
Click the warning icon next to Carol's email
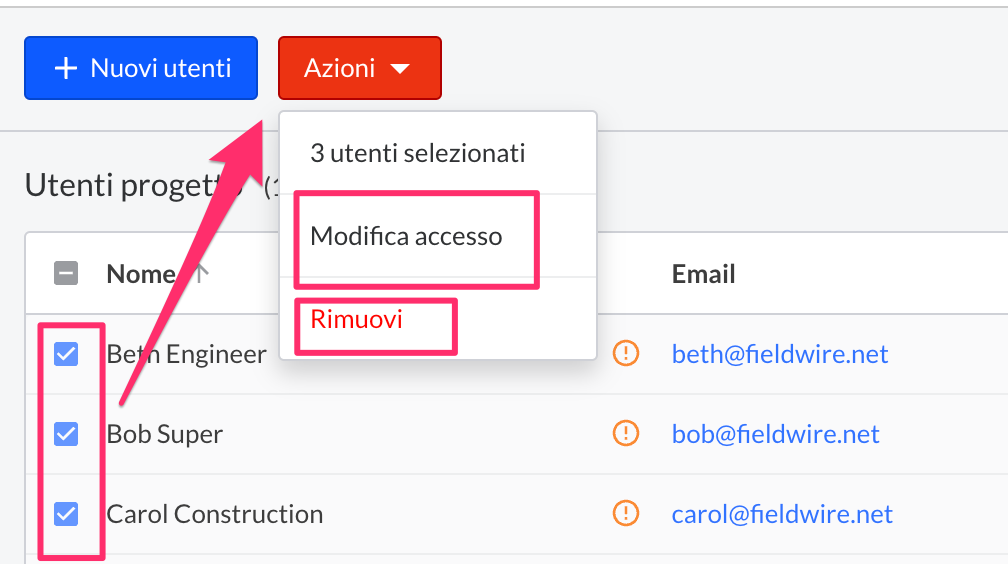[x=625, y=514]
